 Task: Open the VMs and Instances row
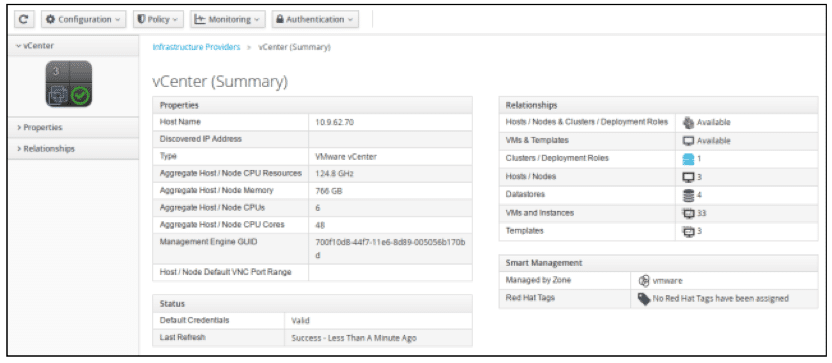pyautogui.click(x=658, y=213)
